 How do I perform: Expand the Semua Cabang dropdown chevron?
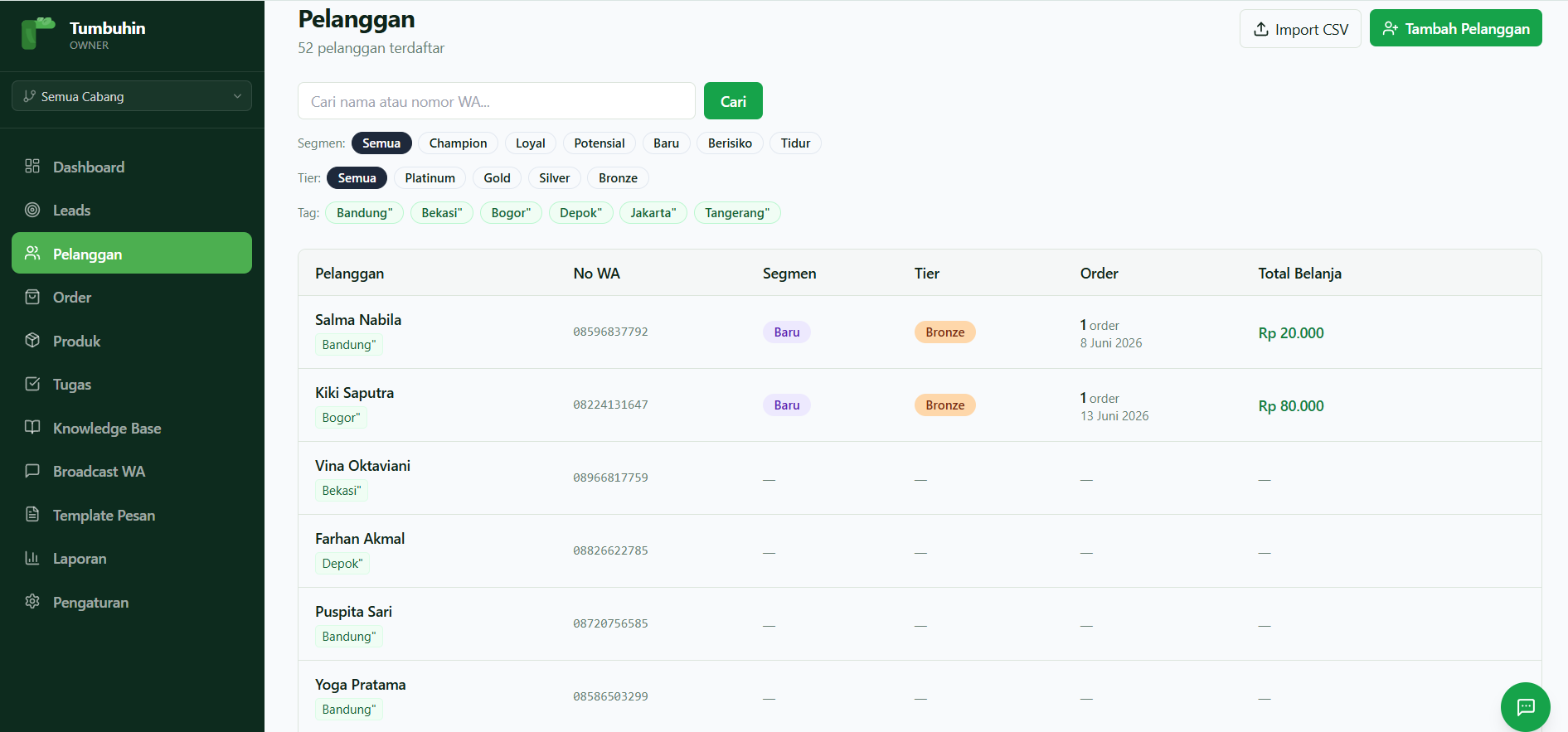point(237,96)
